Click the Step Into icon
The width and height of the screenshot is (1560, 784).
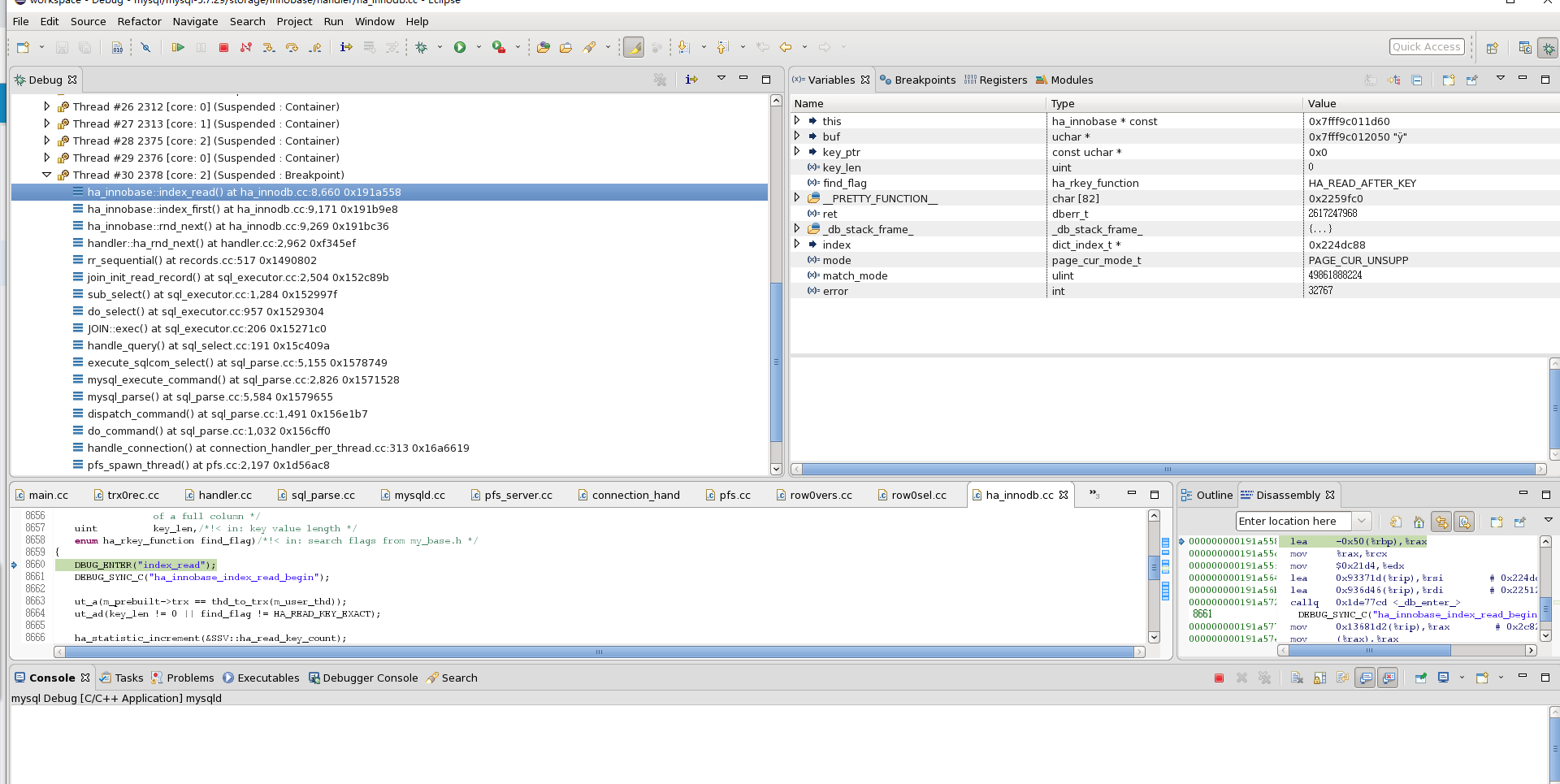coord(269,48)
